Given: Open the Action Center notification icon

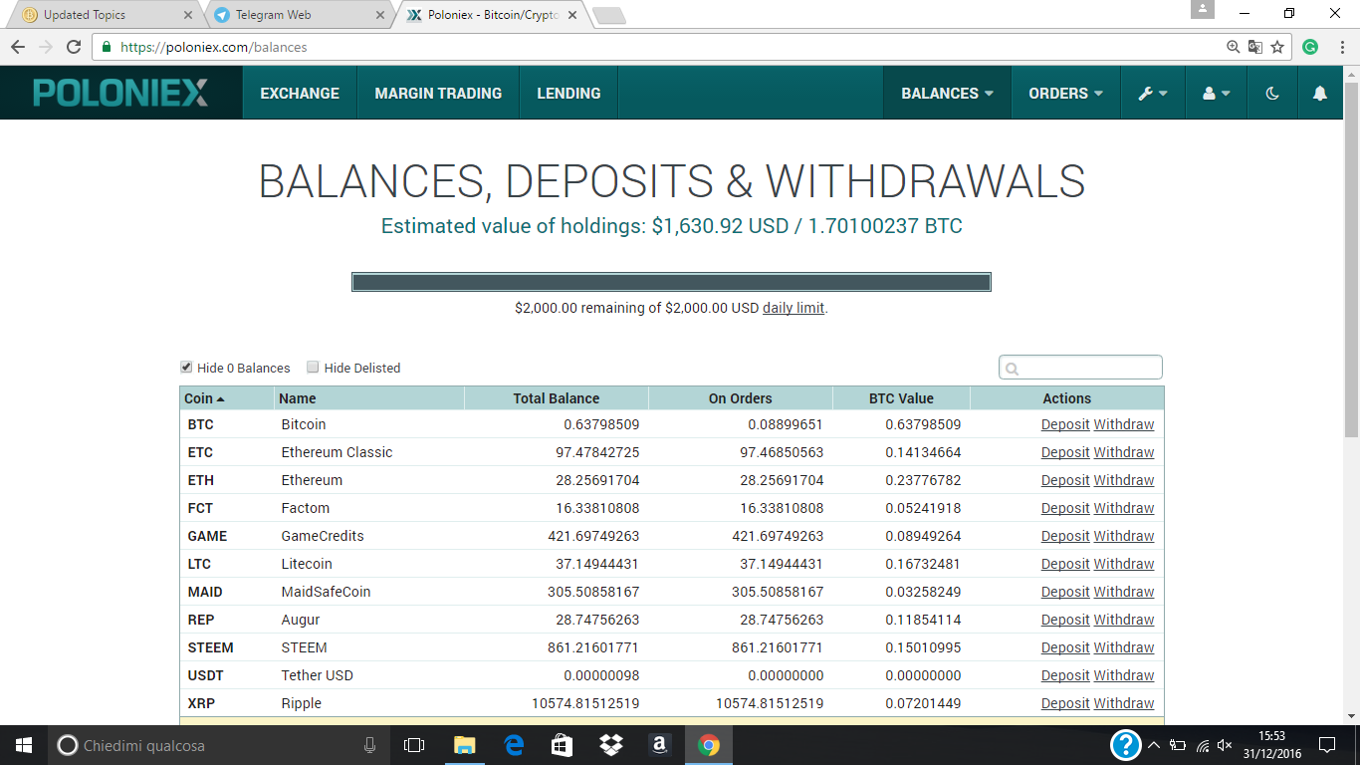Looking at the screenshot, I should [x=1327, y=745].
